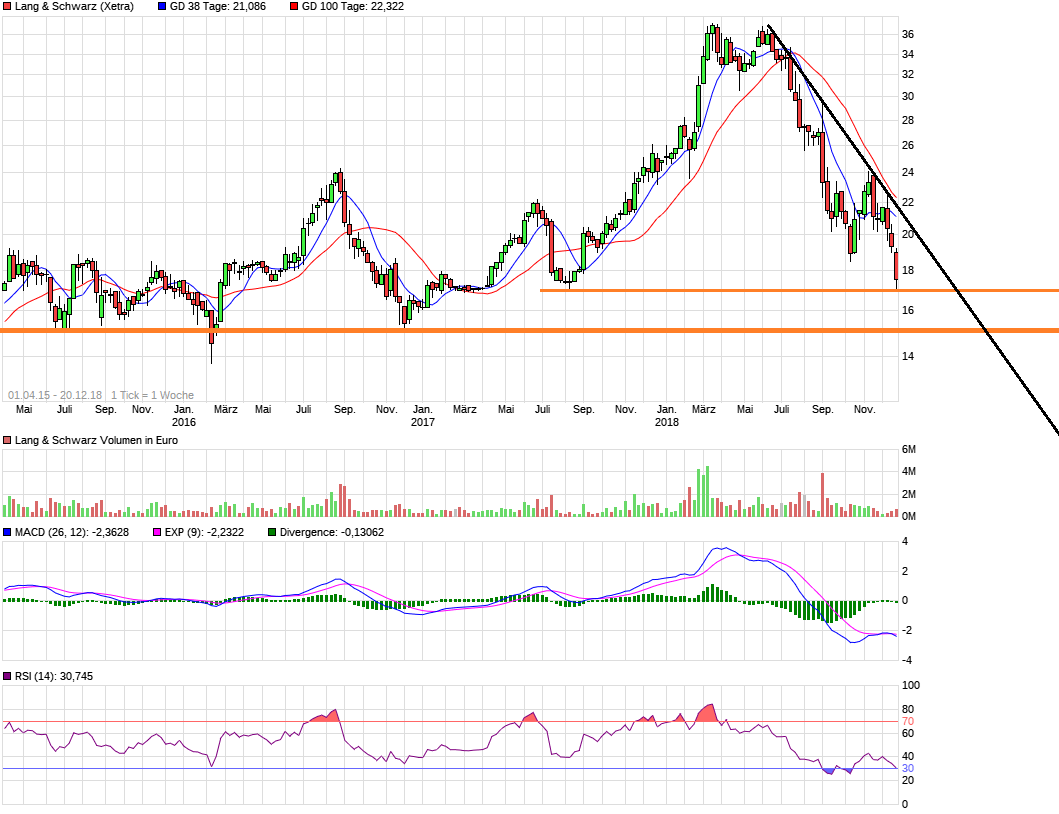The width and height of the screenshot is (1059, 814).
Task: Click the 2017 year label on time axis
Action: [423, 422]
